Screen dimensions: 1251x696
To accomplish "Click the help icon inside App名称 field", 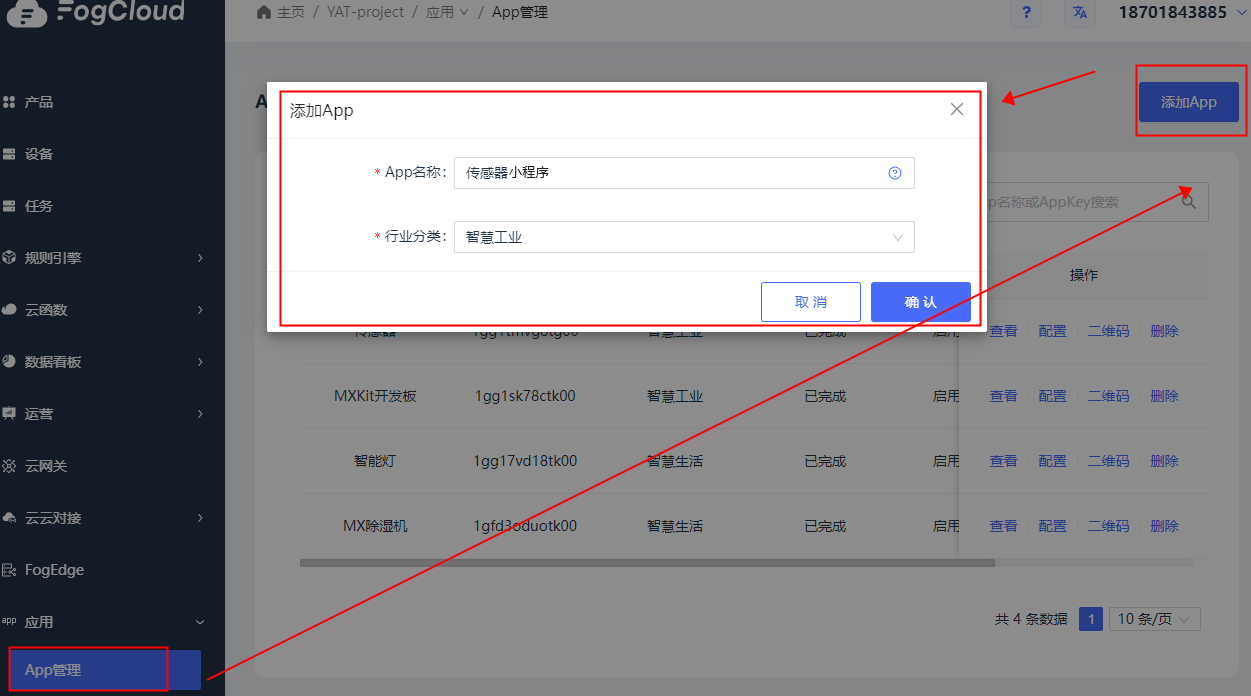I will pyautogui.click(x=895, y=173).
